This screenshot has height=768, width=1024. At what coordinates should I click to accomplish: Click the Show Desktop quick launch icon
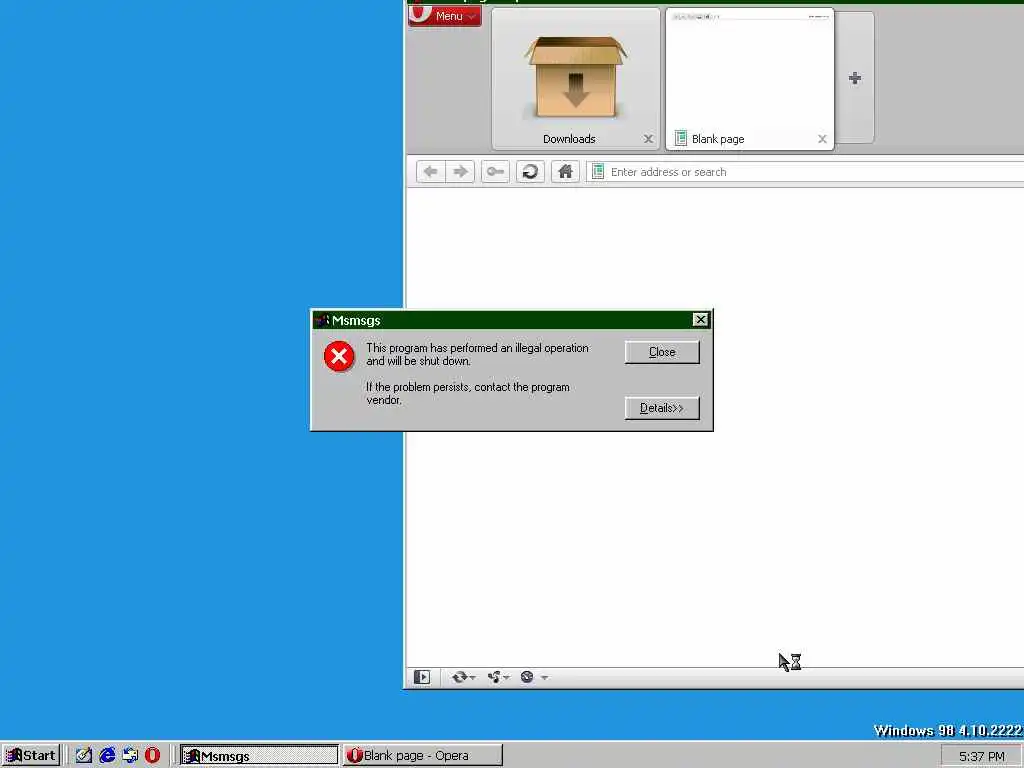coord(84,756)
